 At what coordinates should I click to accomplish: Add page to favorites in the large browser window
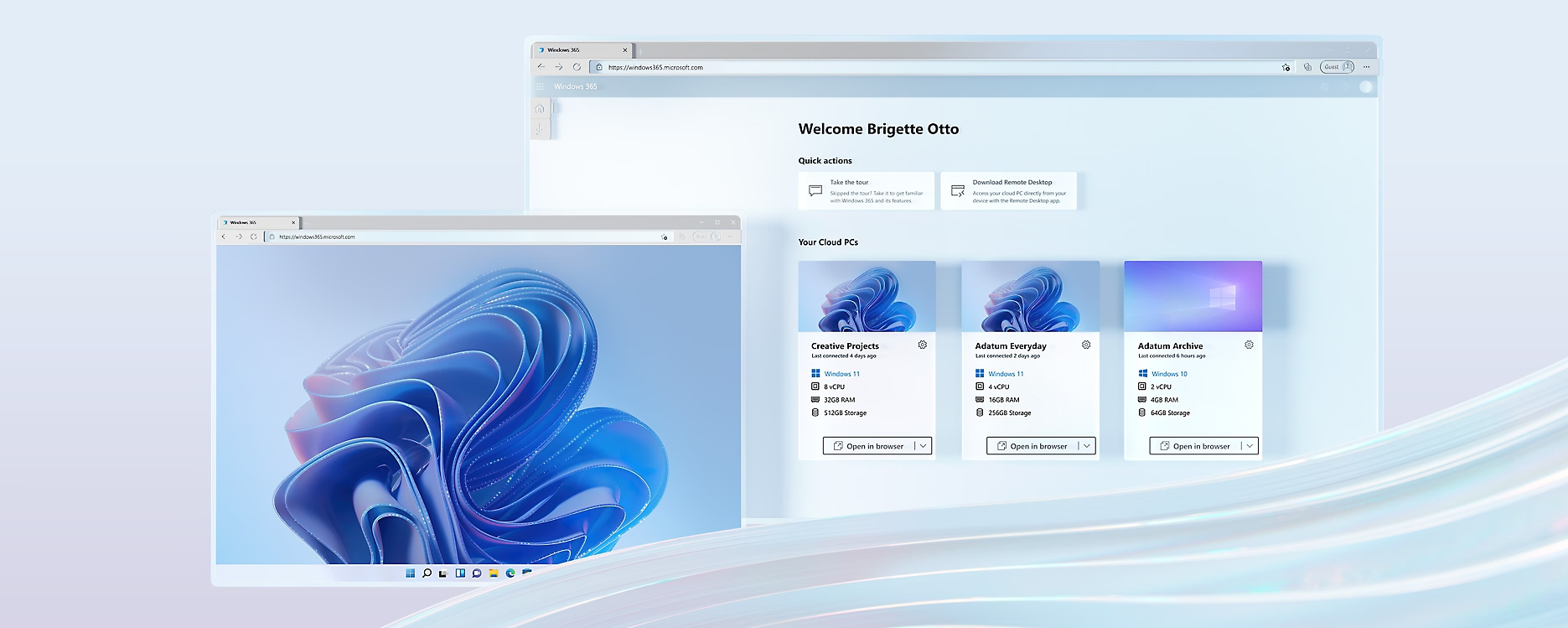[x=1286, y=67]
